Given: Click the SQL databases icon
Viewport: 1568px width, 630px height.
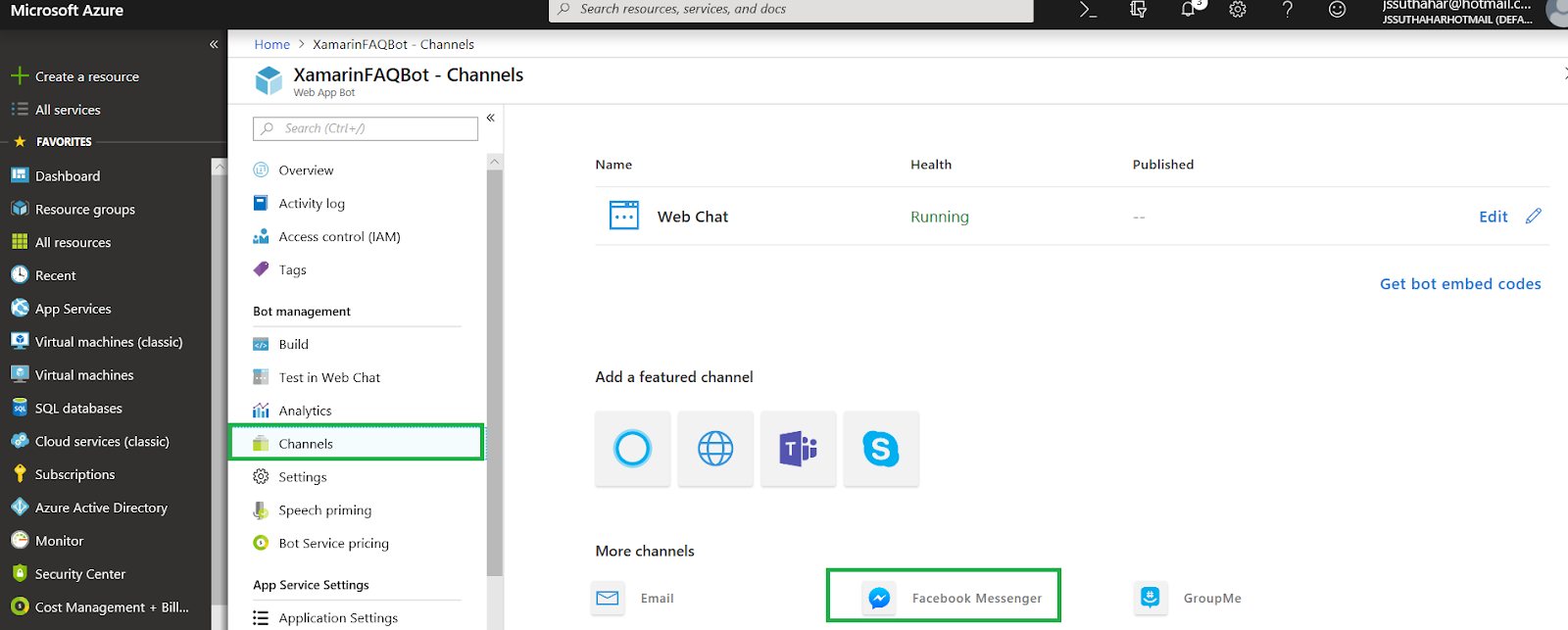Looking at the screenshot, I should [20, 408].
